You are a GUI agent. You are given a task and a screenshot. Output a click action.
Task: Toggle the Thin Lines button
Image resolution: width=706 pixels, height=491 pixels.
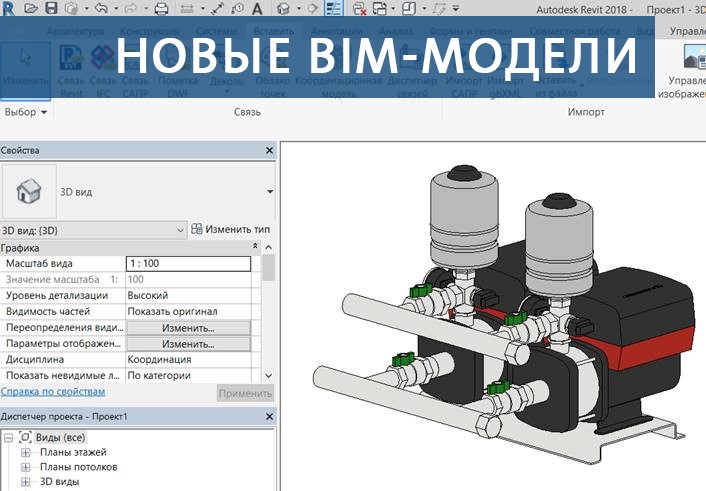(x=334, y=8)
